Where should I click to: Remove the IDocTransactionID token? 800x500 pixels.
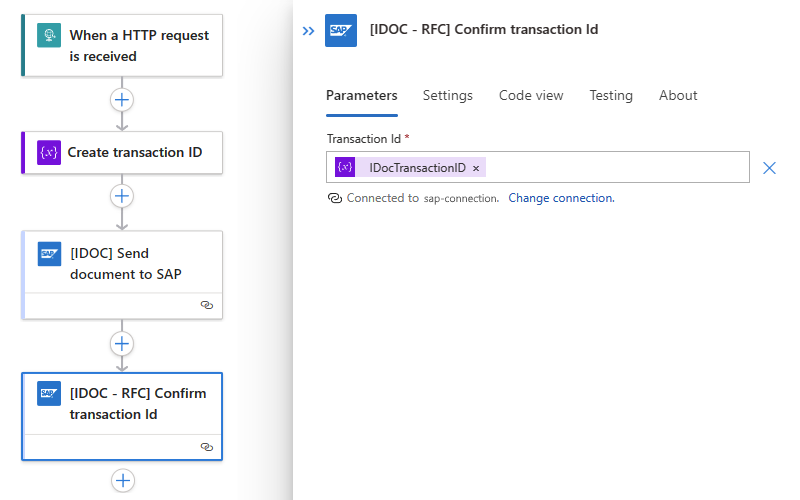click(476, 168)
